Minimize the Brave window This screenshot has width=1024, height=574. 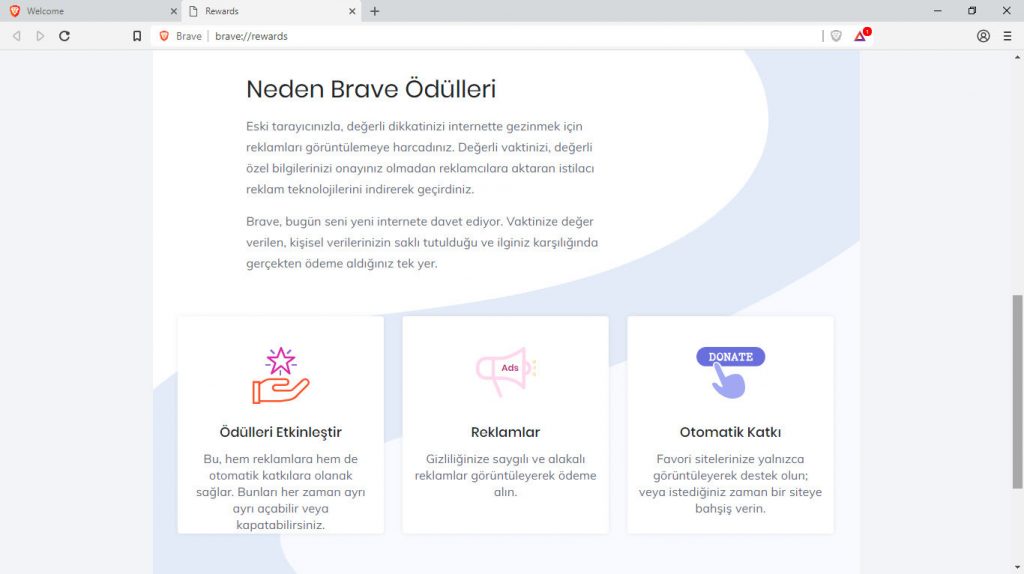938,11
